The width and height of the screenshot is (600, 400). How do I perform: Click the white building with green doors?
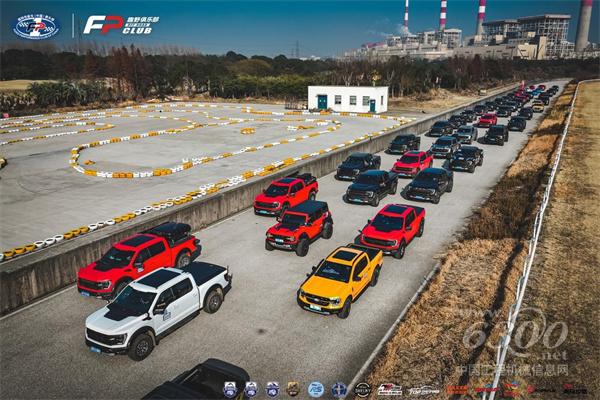click(x=347, y=99)
